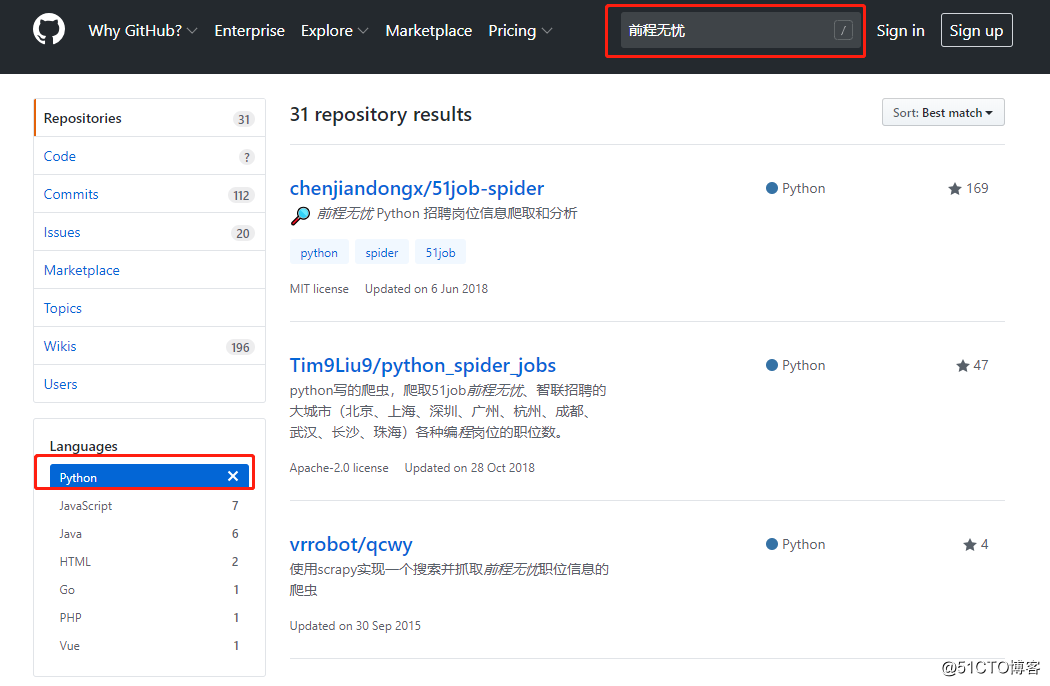This screenshot has height=686, width=1050.
Task: Click the star icon beside 4
Action: click(x=970, y=545)
